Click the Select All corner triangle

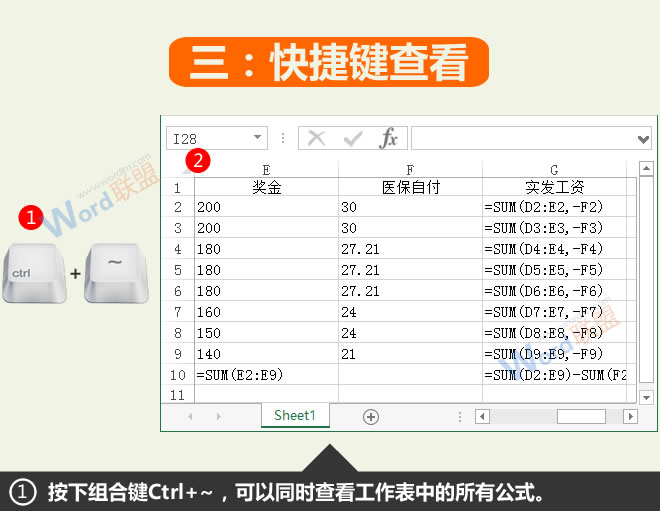coord(187,171)
